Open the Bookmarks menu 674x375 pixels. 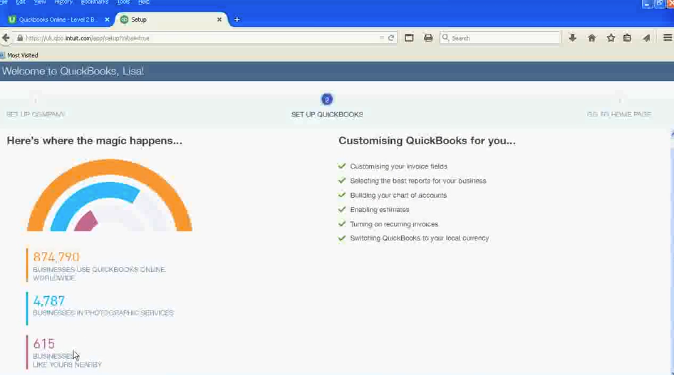click(x=94, y=2)
